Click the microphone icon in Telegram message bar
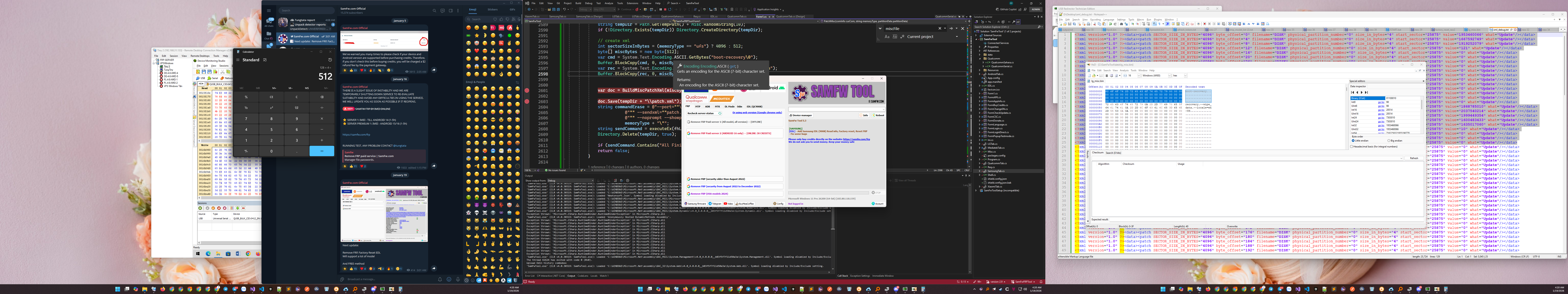The image size is (1568, 294). [458, 279]
